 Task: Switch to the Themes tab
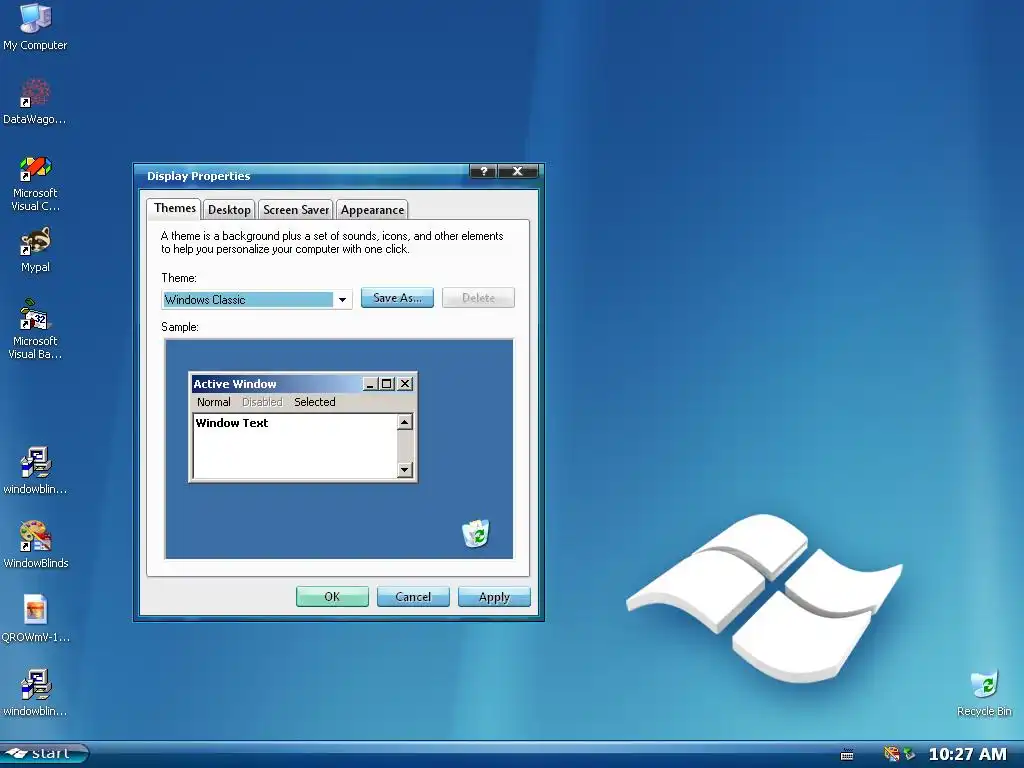tap(174, 208)
